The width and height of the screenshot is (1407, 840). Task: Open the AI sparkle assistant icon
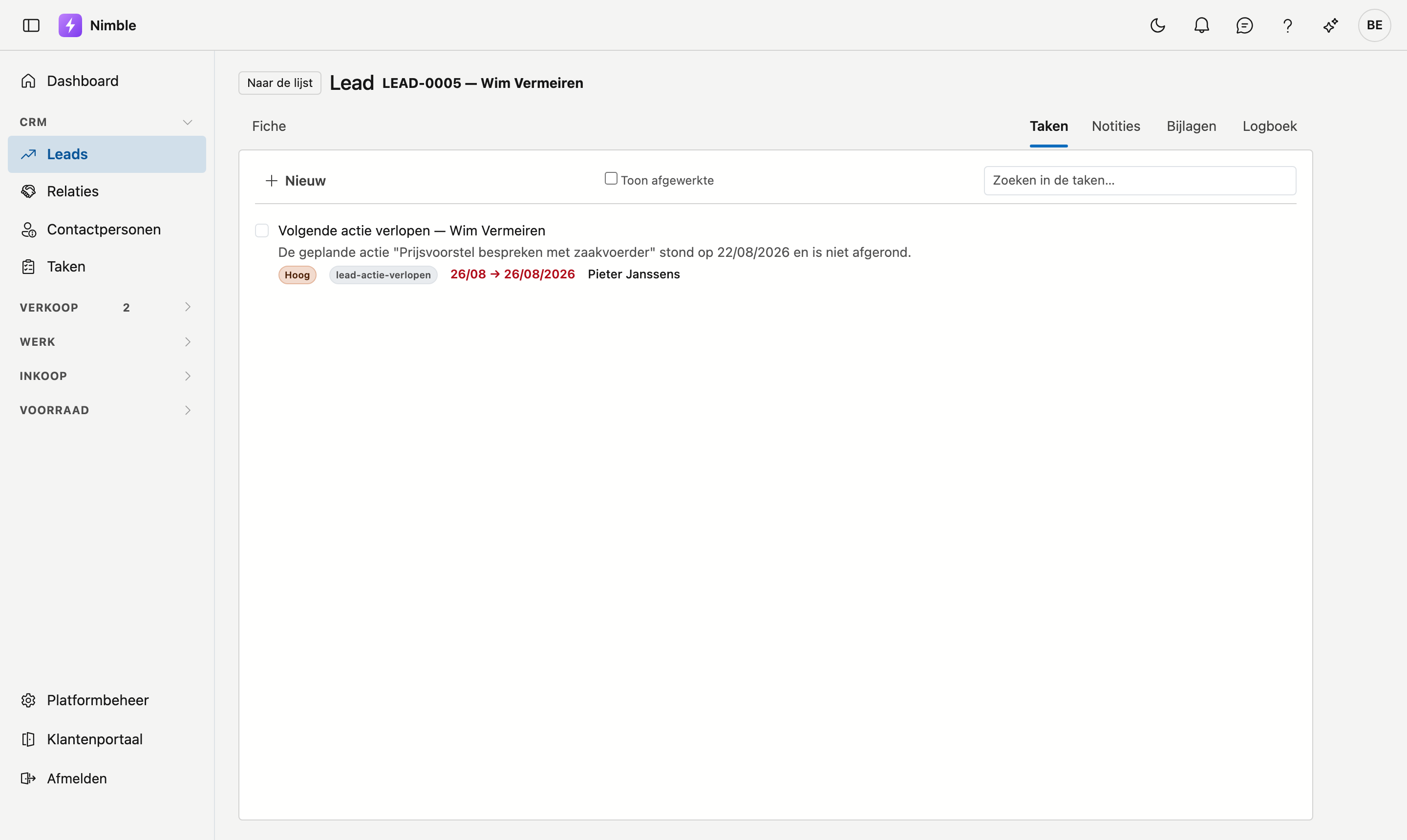click(x=1331, y=25)
